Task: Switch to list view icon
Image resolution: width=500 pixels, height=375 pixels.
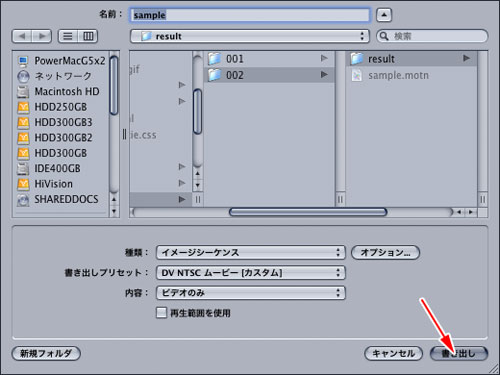Action: point(68,36)
